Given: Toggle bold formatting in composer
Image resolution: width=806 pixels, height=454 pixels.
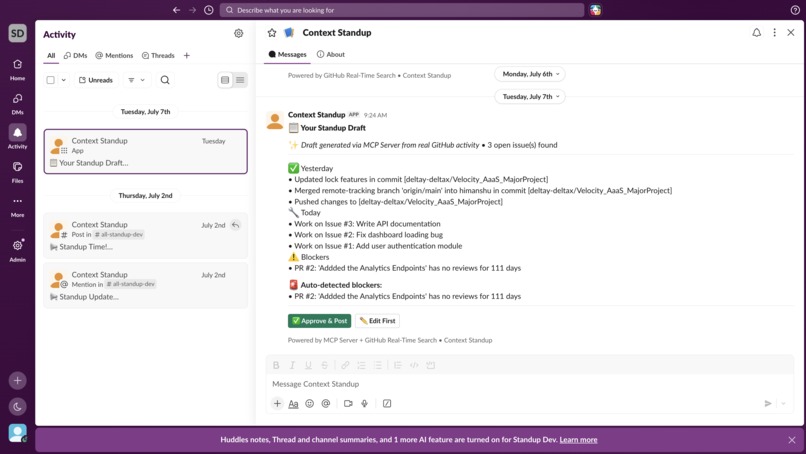Looking at the screenshot, I should tap(276, 365).
